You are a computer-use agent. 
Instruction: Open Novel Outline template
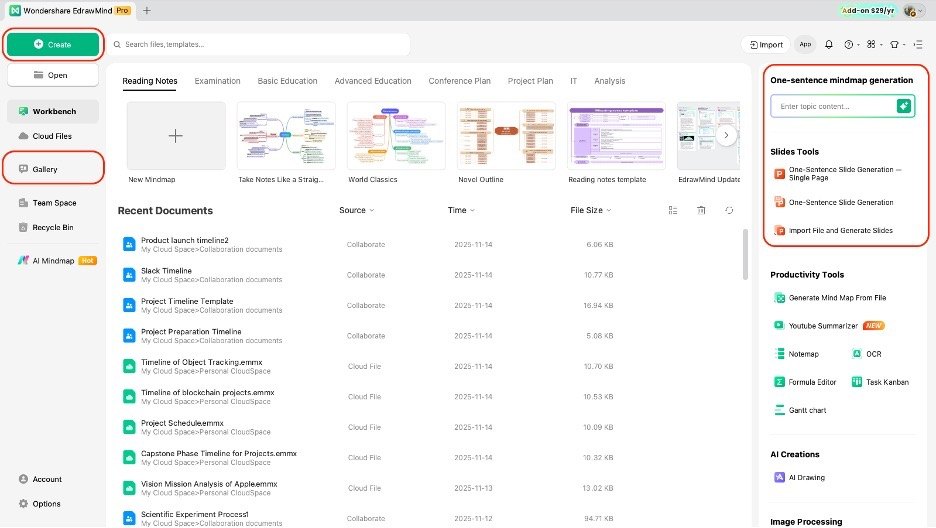click(x=506, y=135)
